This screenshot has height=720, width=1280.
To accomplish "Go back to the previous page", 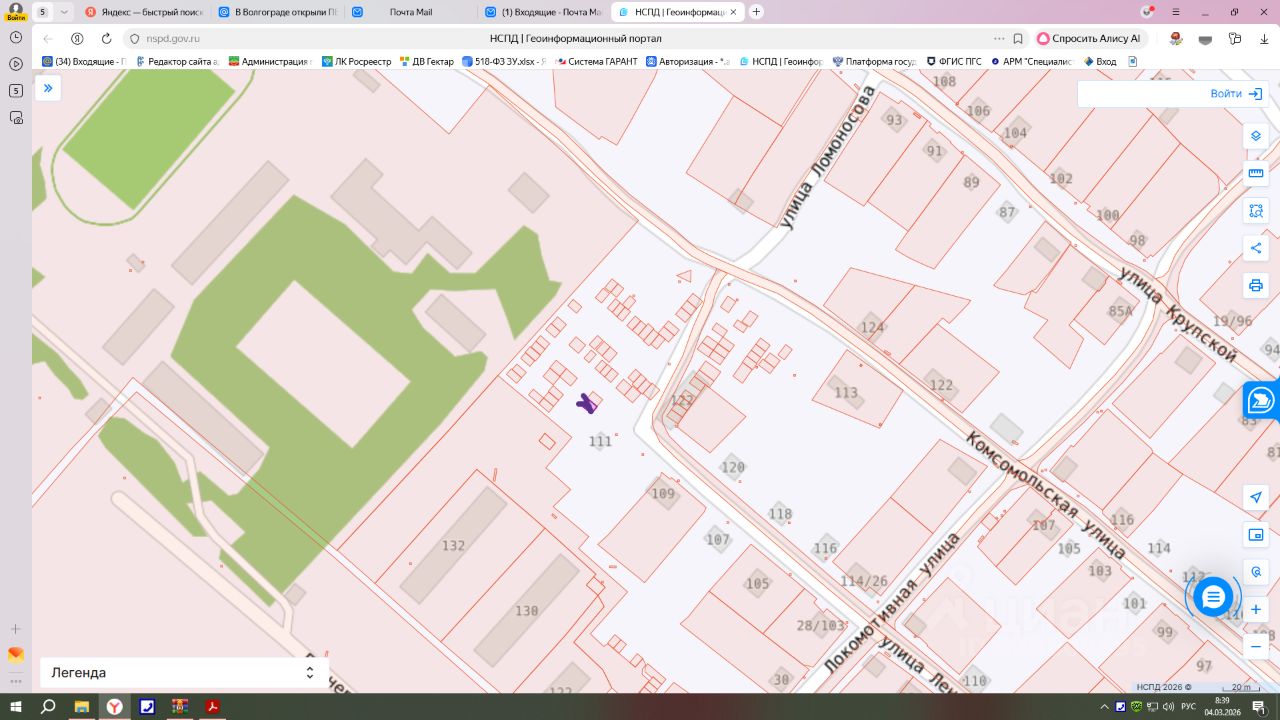I will [x=48, y=39].
